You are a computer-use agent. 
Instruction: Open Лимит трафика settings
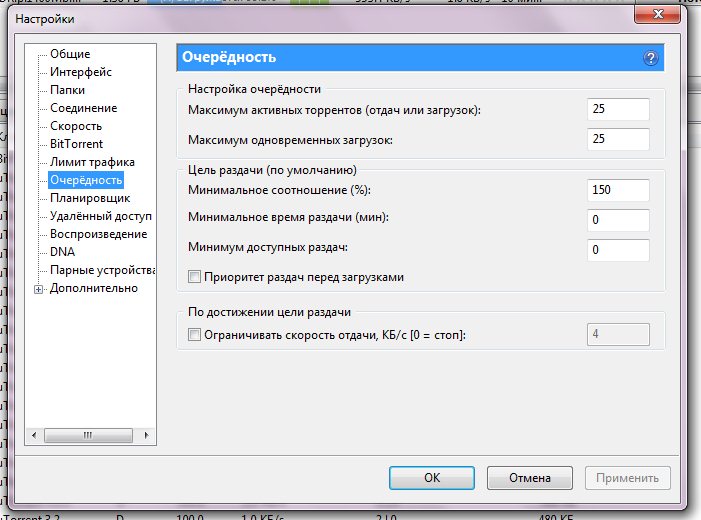92,162
